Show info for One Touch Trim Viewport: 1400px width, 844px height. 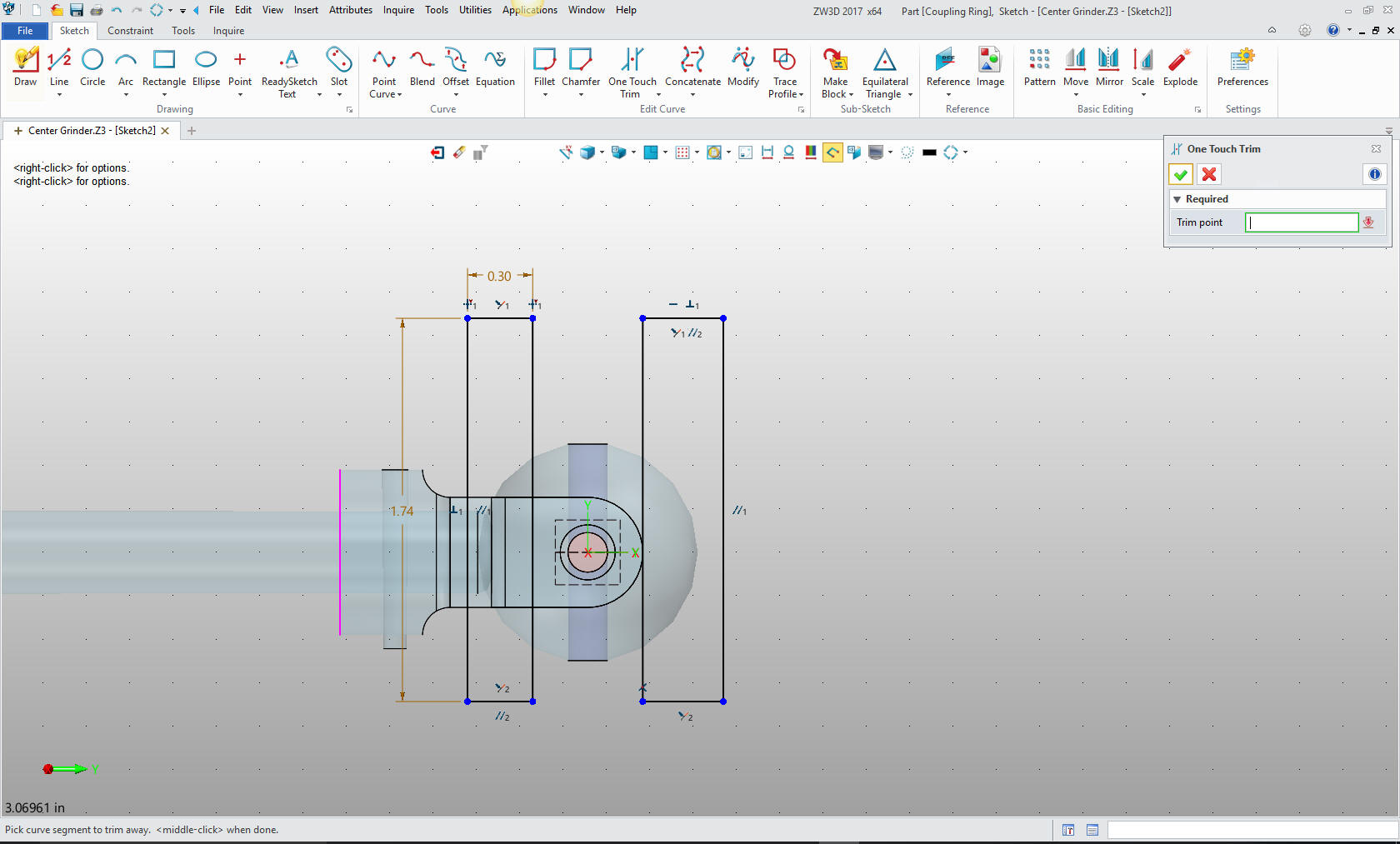[x=1374, y=174]
